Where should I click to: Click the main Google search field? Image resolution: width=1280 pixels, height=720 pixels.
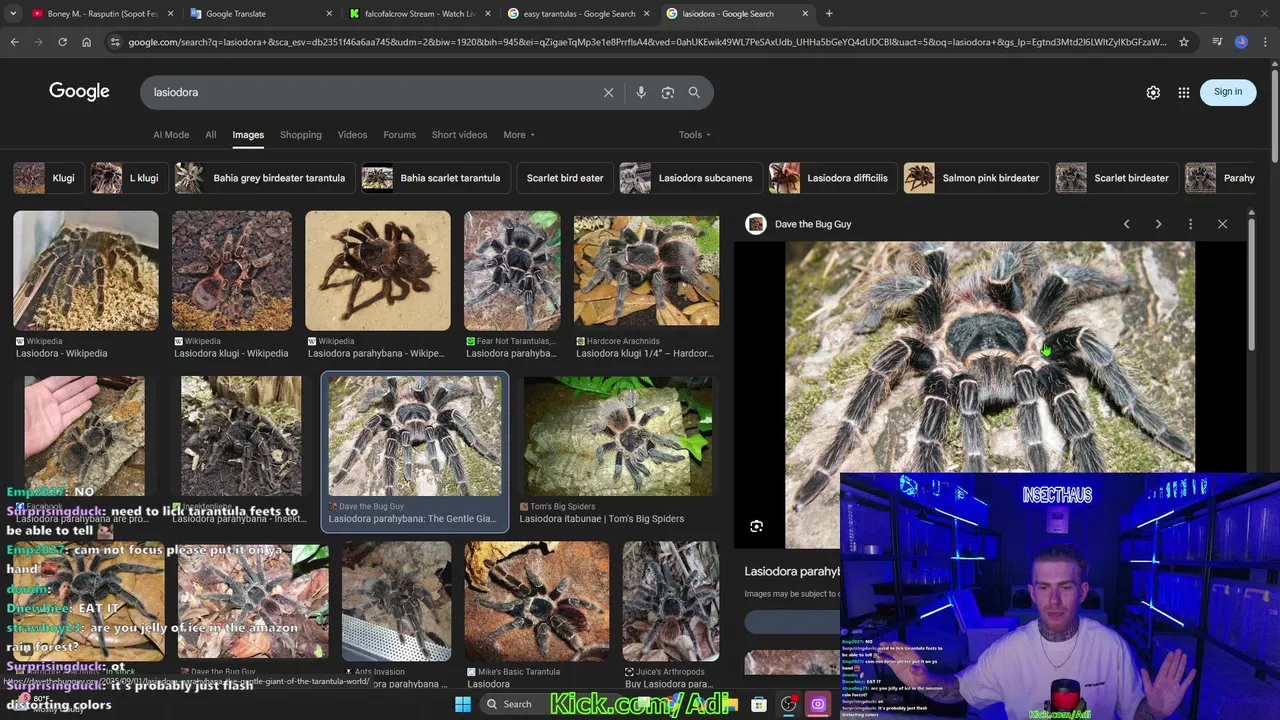tap(370, 92)
